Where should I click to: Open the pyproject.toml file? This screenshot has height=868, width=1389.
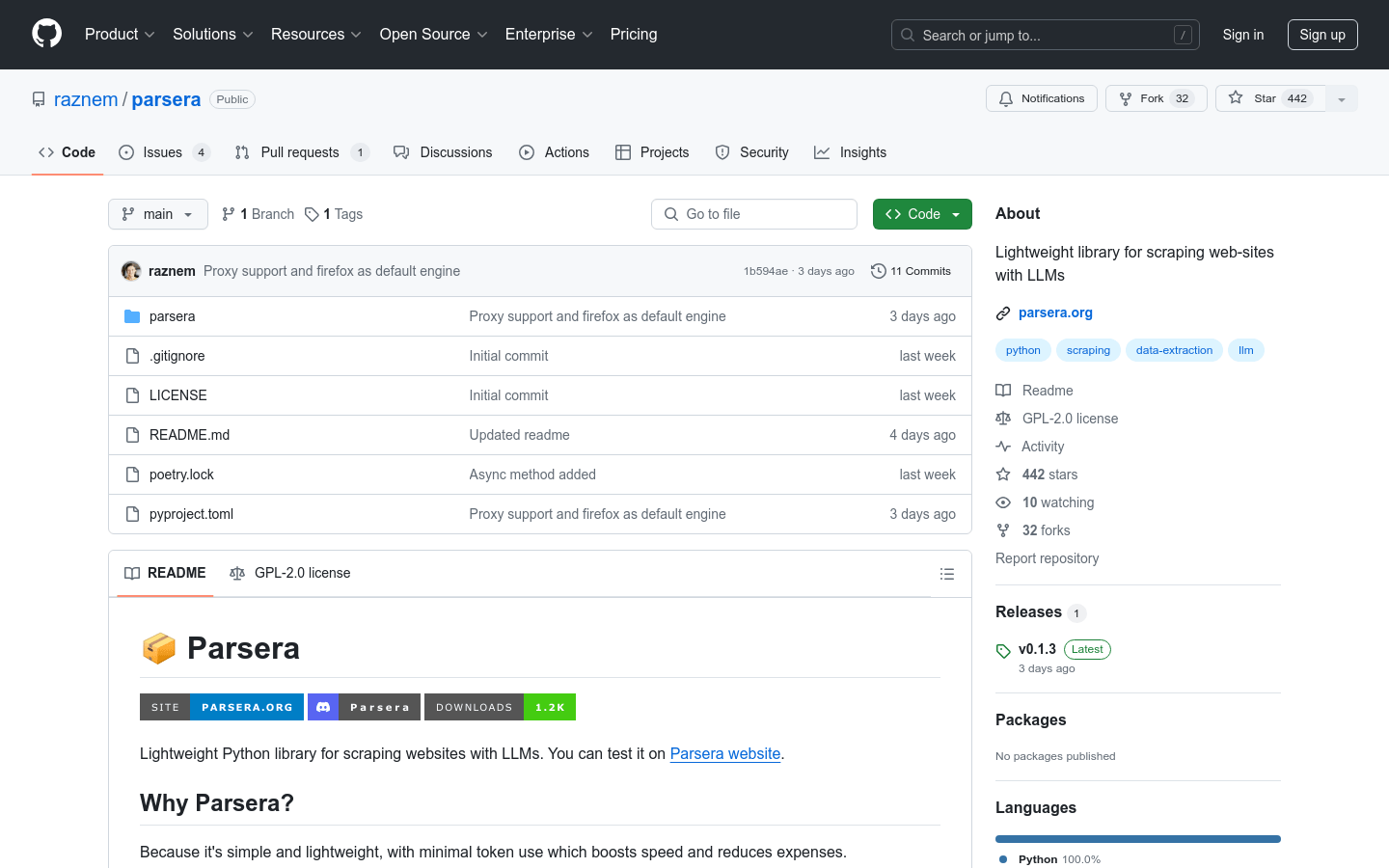pos(191,514)
